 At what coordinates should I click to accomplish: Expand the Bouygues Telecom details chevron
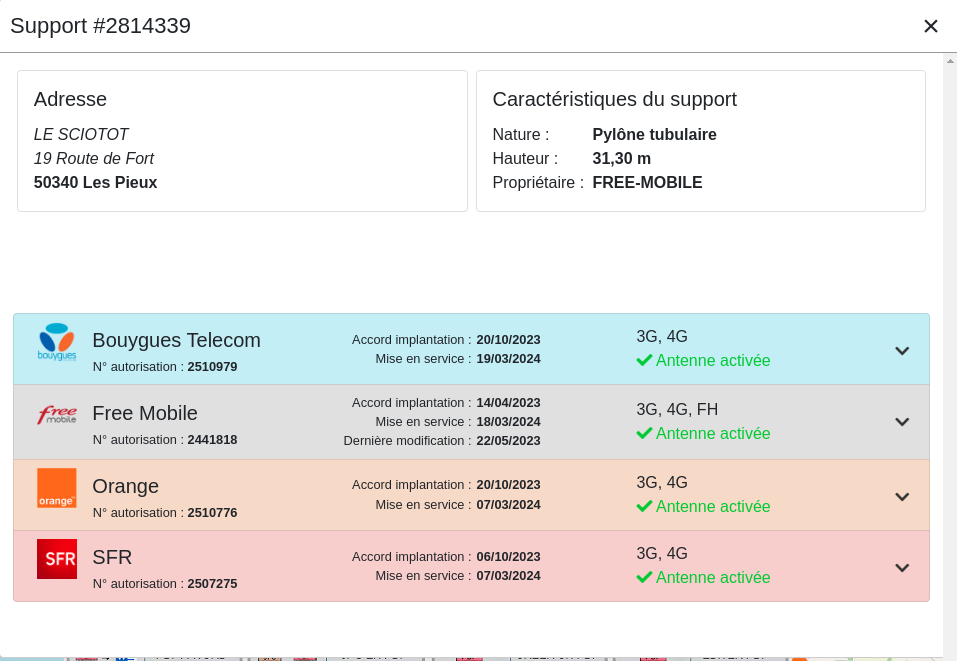pos(901,351)
